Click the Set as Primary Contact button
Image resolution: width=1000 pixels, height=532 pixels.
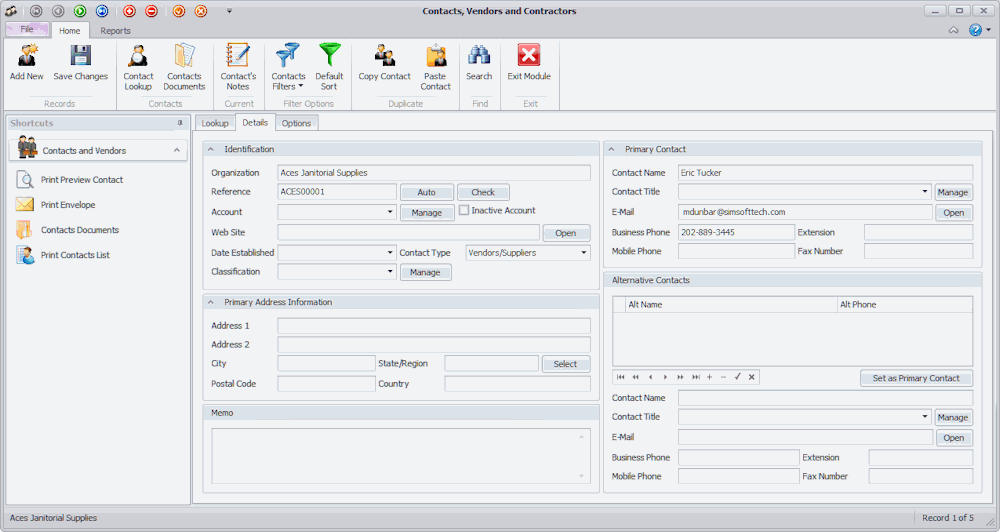point(915,378)
